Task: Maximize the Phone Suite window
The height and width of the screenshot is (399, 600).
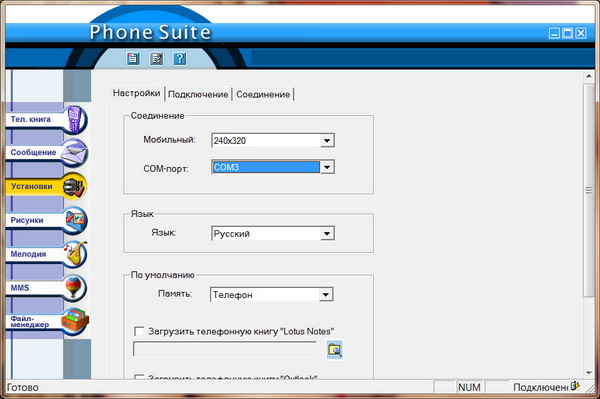Action: click(x=567, y=33)
